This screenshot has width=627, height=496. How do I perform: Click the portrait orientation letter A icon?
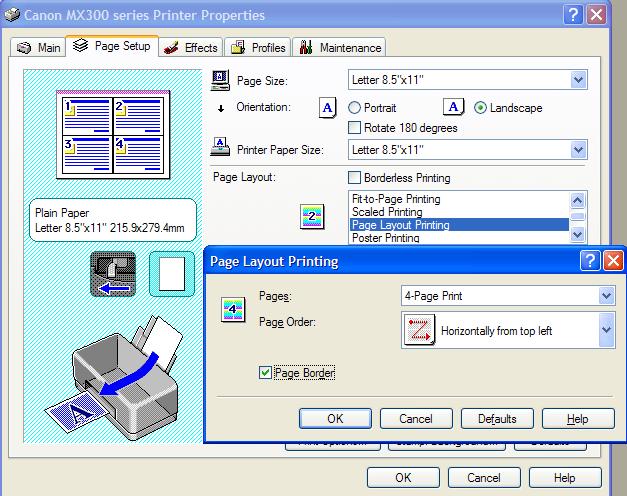tap(327, 109)
